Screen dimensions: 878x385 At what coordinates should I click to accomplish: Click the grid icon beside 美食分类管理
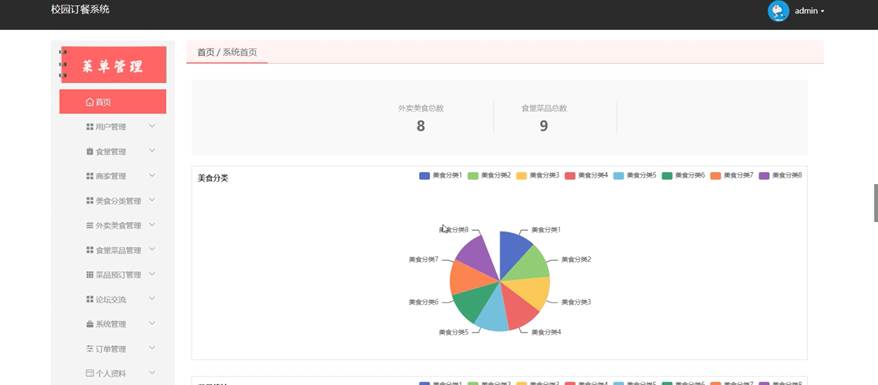click(x=90, y=201)
